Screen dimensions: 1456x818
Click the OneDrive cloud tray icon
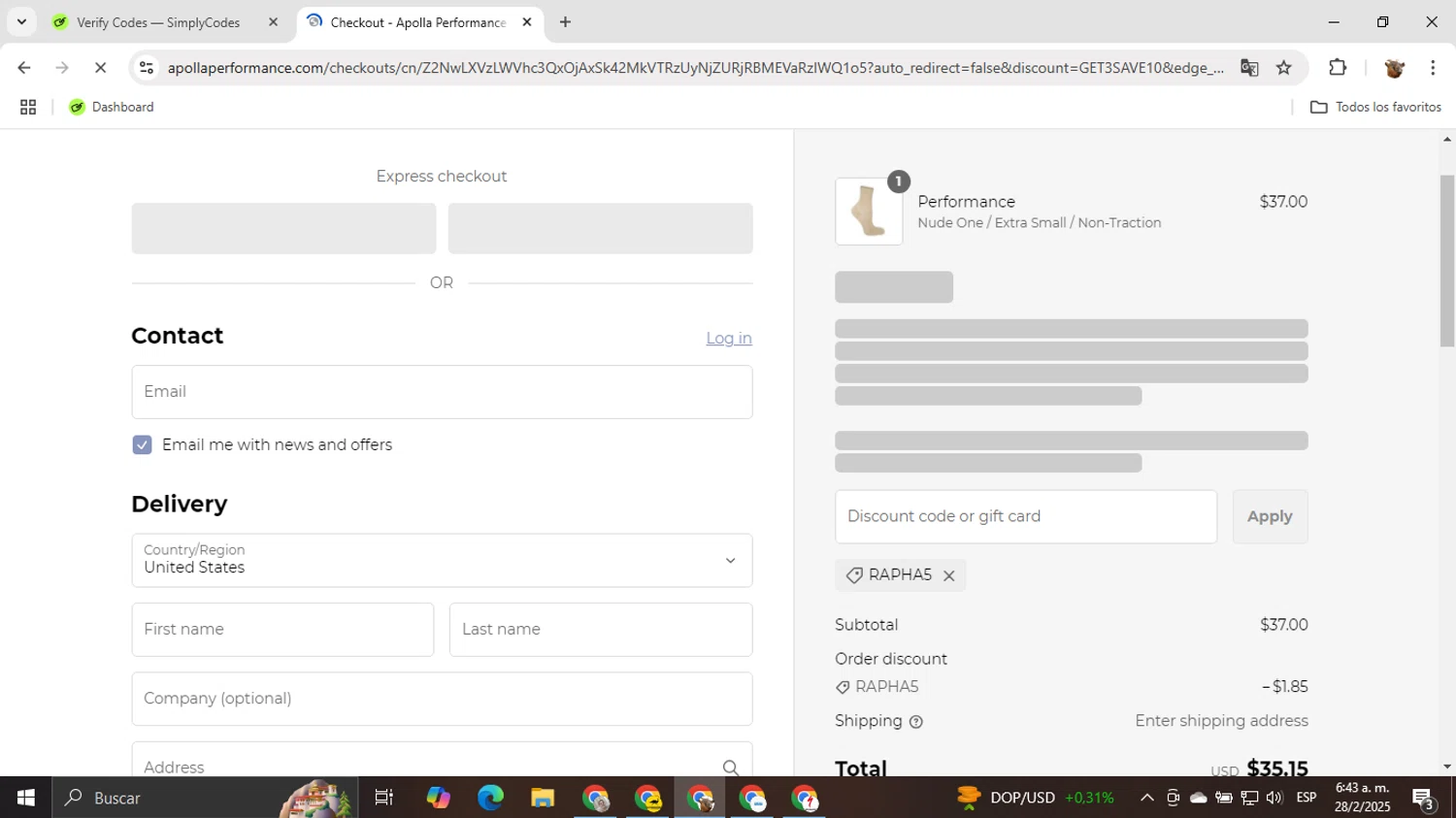click(1199, 798)
